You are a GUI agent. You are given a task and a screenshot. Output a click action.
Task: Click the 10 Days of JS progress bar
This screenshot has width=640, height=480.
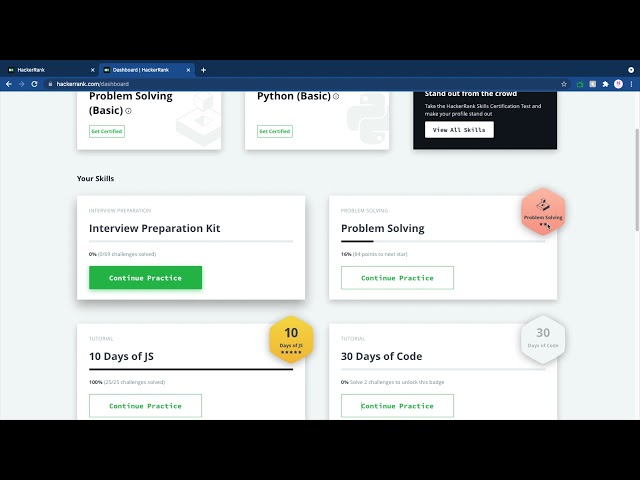[x=191, y=369]
